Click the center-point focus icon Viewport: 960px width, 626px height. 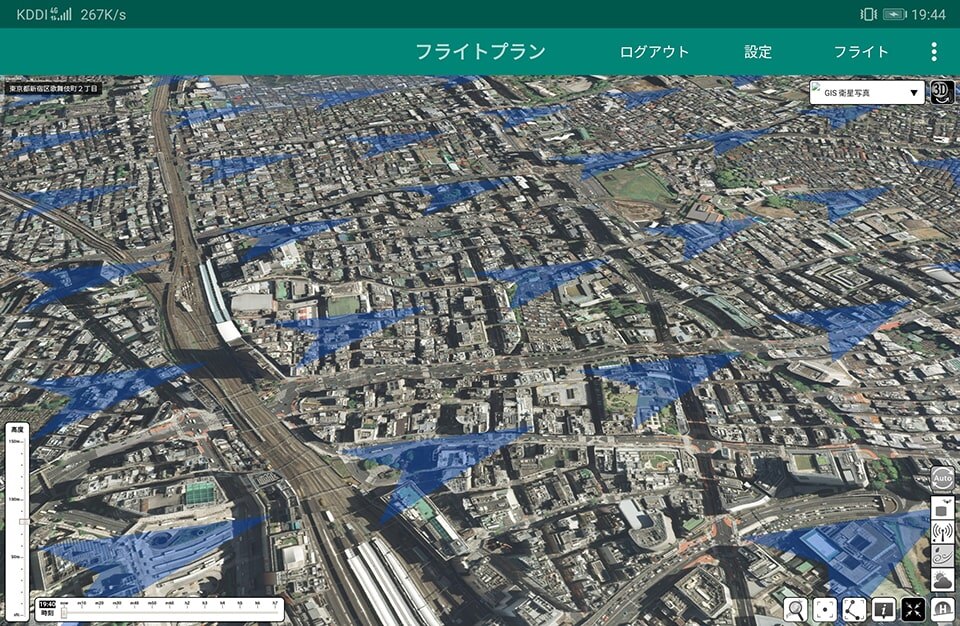(824, 609)
